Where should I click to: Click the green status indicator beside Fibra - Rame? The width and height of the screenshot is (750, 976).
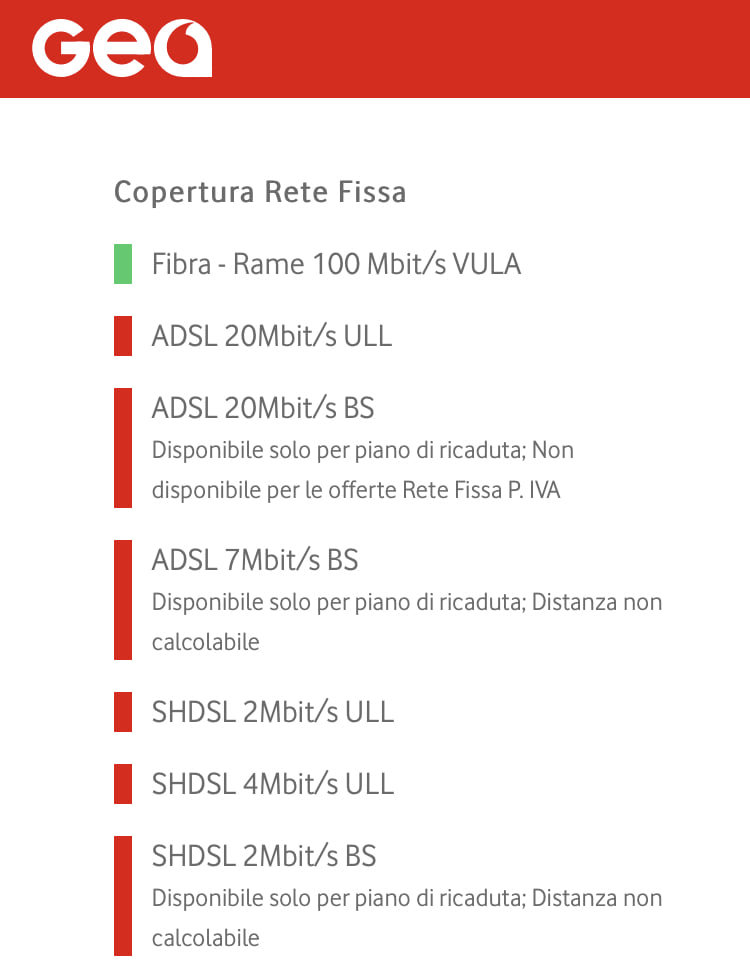point(123,264)
